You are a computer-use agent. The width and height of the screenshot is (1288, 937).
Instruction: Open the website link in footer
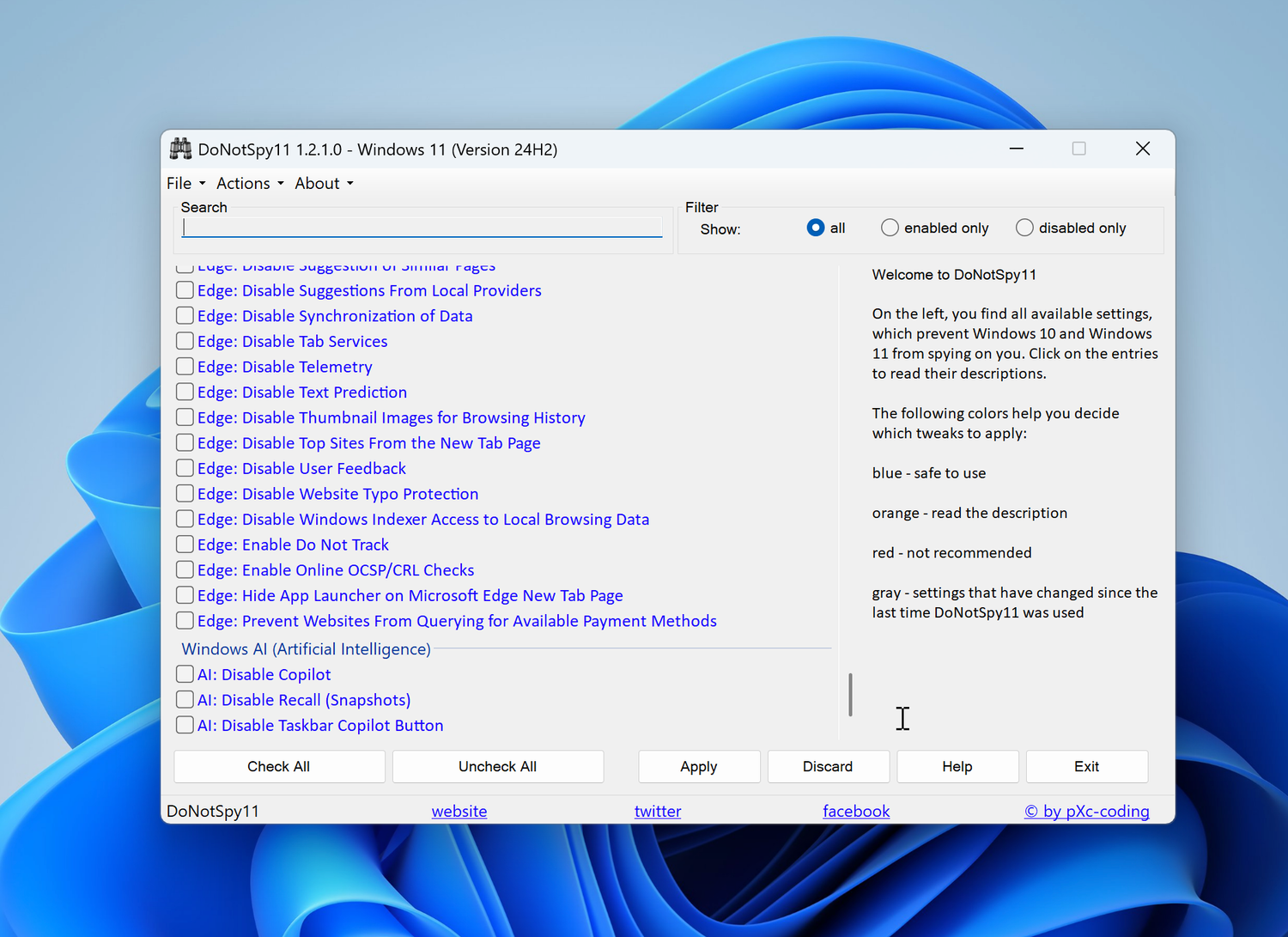(x=459, y=811)
